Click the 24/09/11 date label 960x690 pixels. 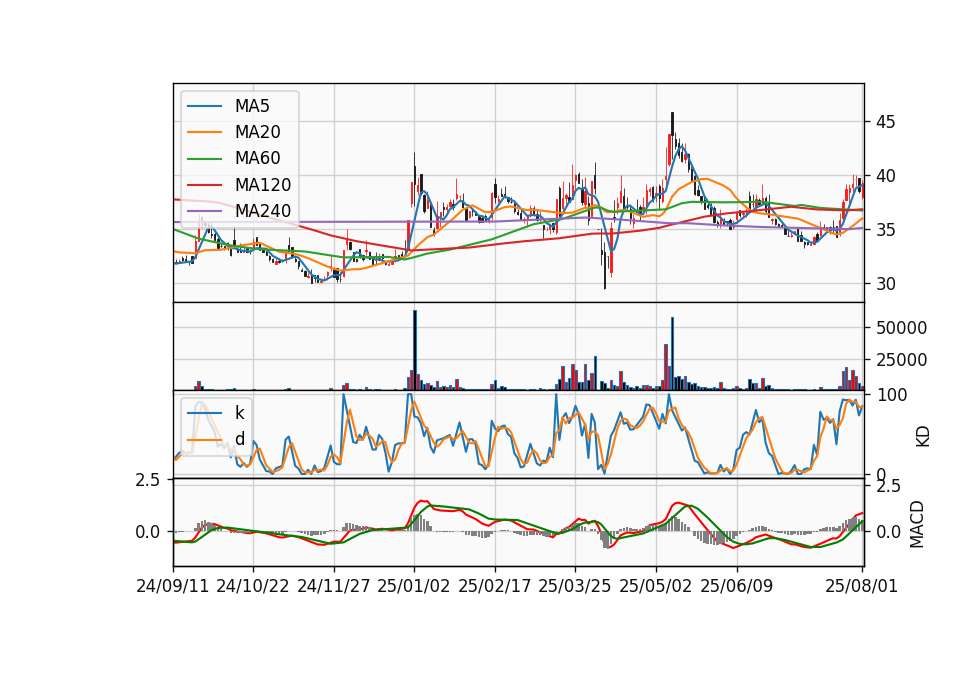(173, 586)
